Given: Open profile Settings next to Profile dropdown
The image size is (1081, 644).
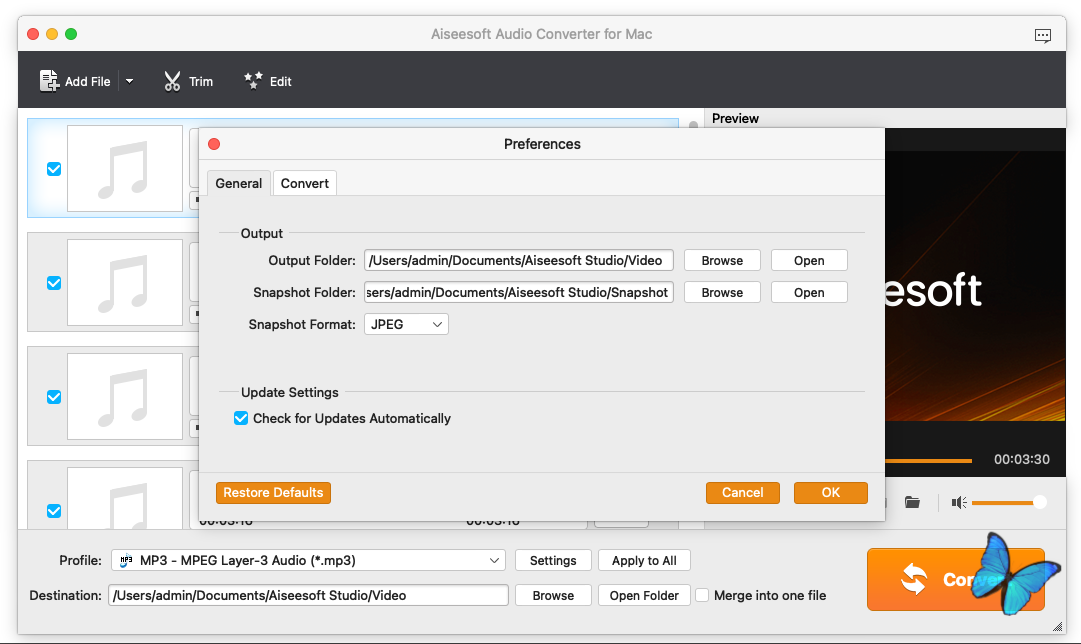Looking at the screenshot, I should [x=553, y=561].
